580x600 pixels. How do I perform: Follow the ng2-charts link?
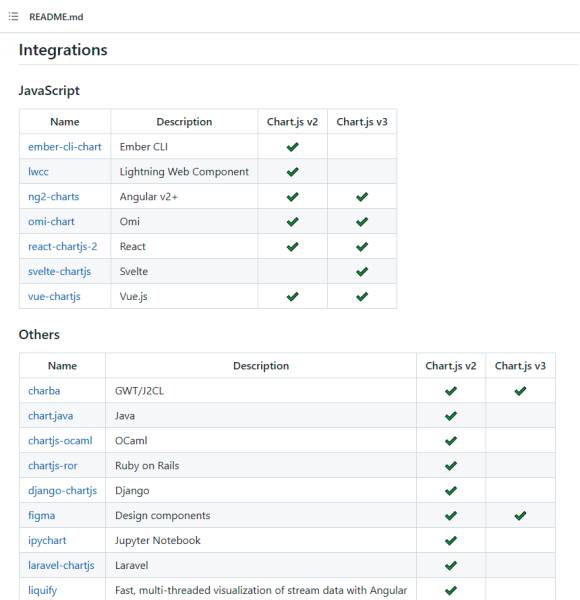click(x=54, y=197)
